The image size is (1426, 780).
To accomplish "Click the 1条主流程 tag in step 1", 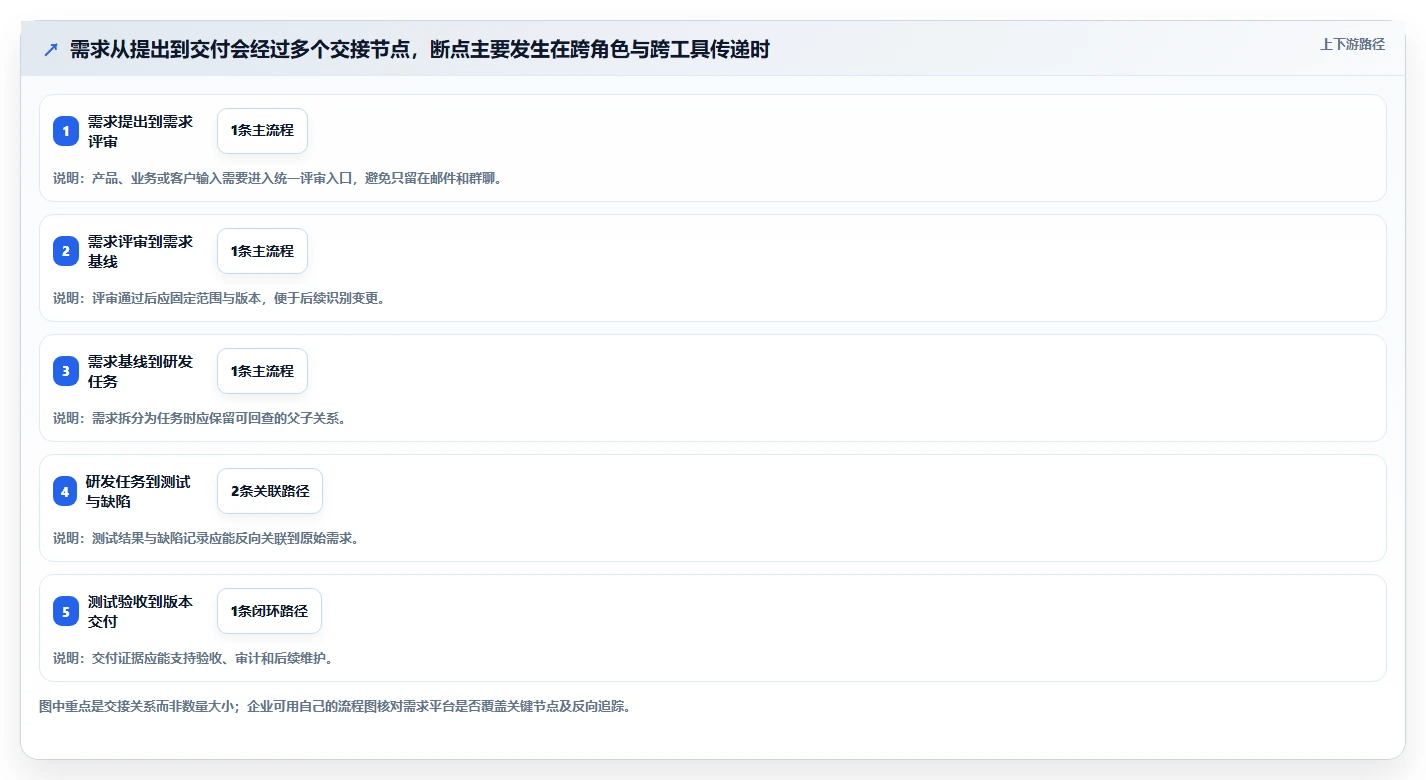I will click(x=262, y=131).
